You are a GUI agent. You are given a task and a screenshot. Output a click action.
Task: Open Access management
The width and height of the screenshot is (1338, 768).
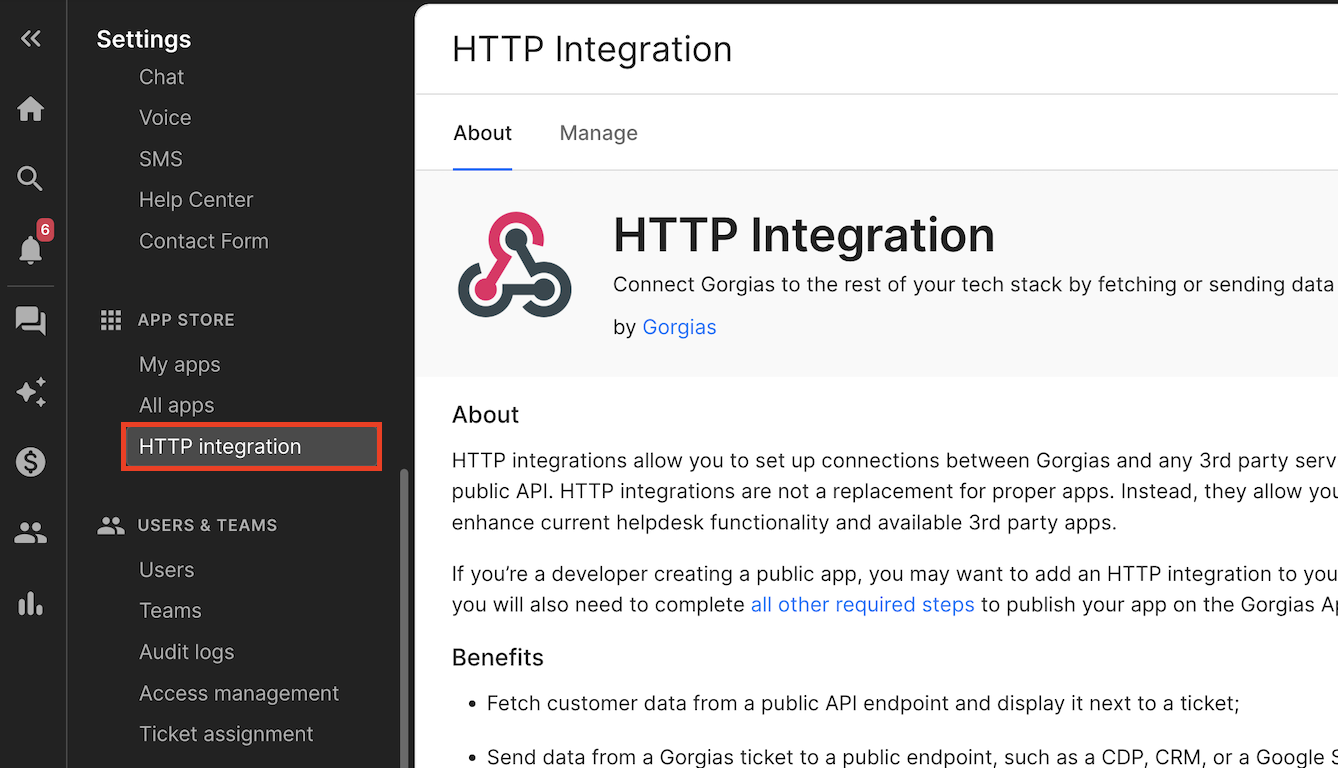click(239, 694)
